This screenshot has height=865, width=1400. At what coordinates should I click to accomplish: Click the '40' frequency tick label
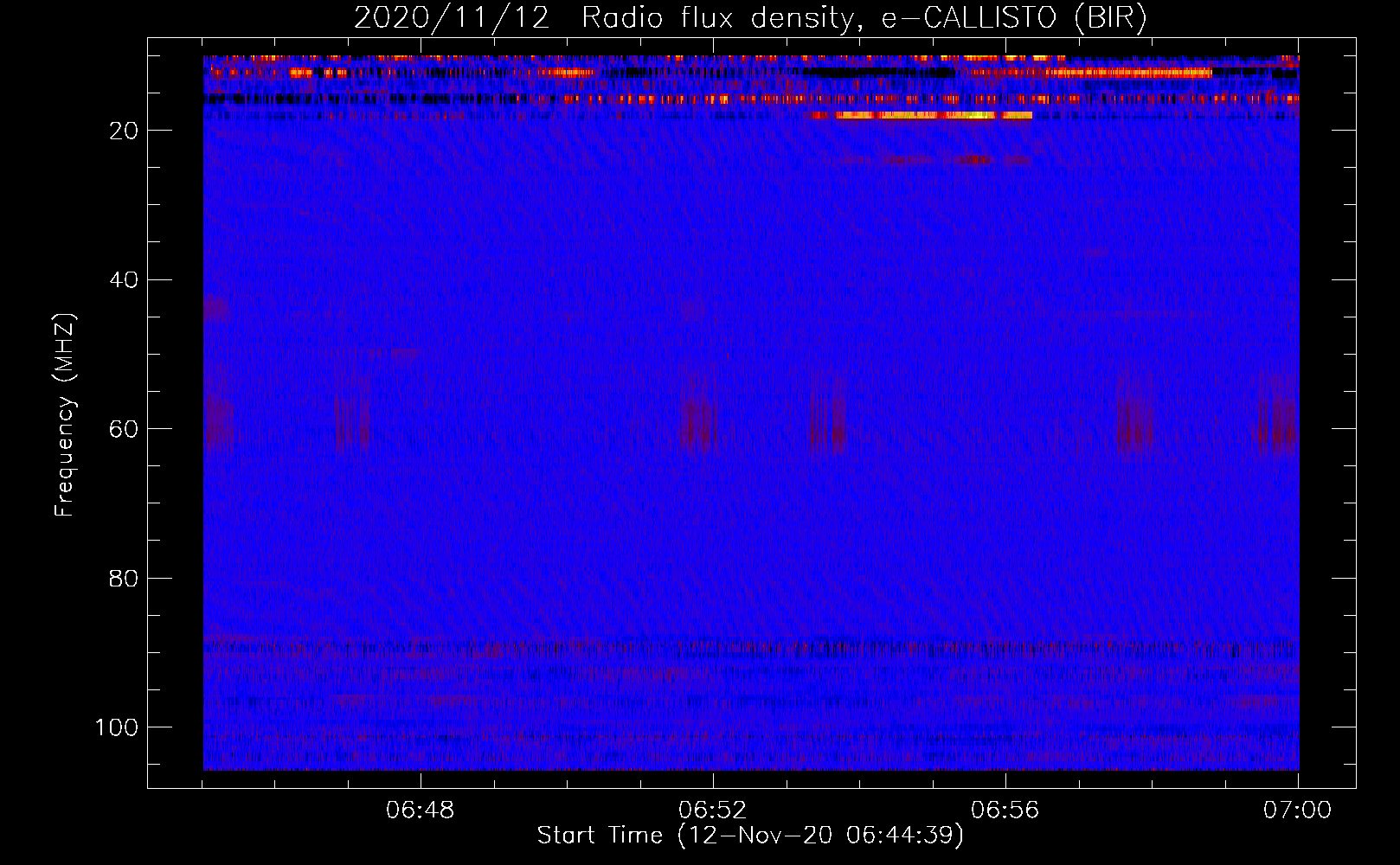[x=124, y=280]
